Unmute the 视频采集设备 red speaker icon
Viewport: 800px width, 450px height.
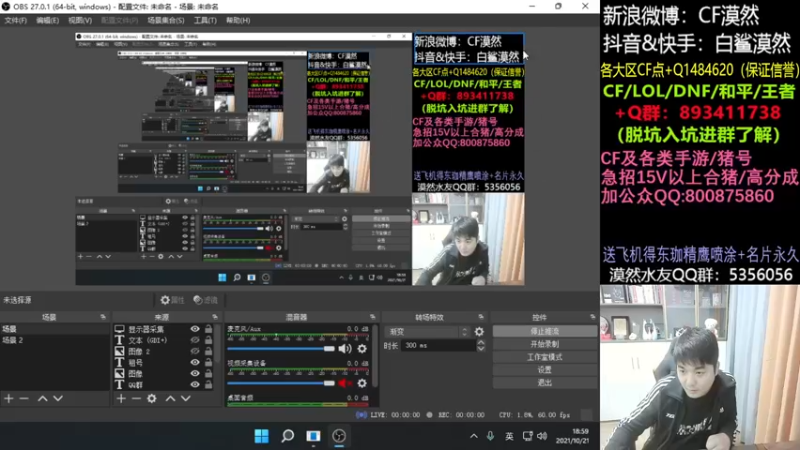tap(345, 383)
